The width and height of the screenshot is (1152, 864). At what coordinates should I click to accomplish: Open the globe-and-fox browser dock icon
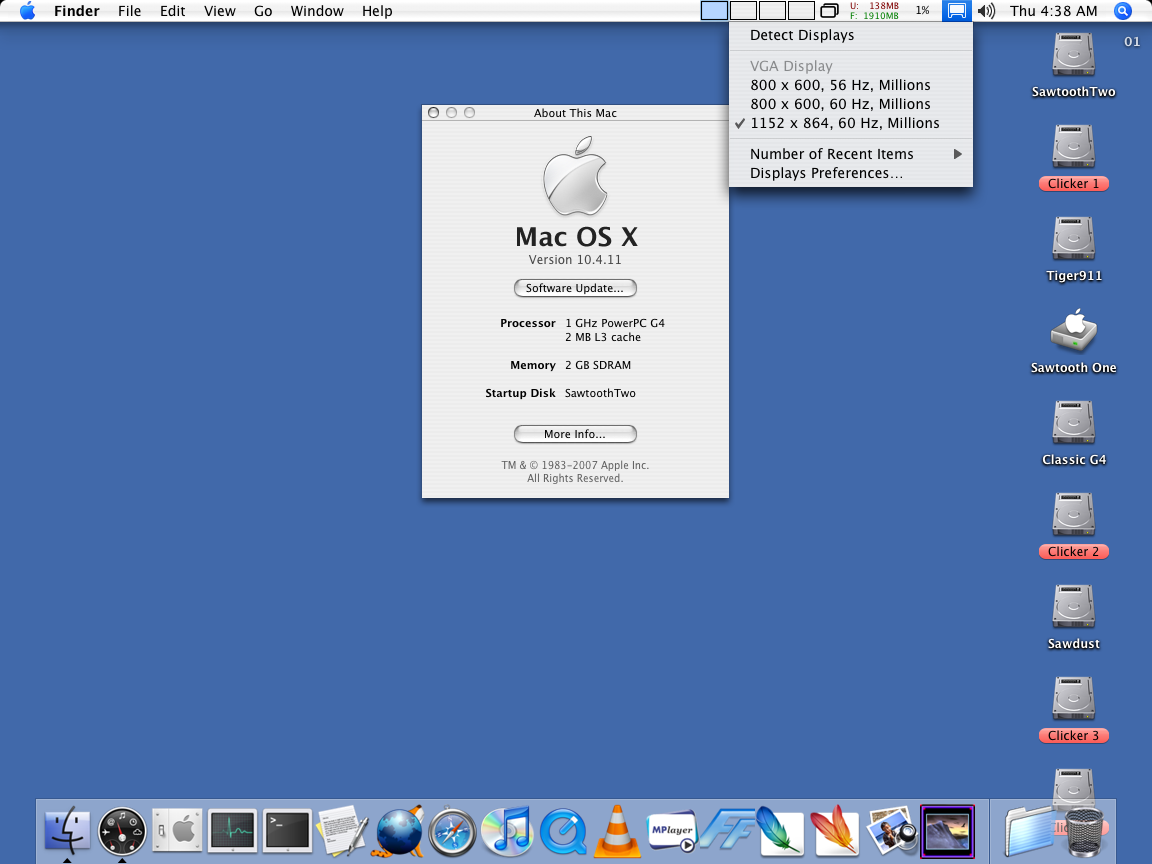(x=400, y=831)
